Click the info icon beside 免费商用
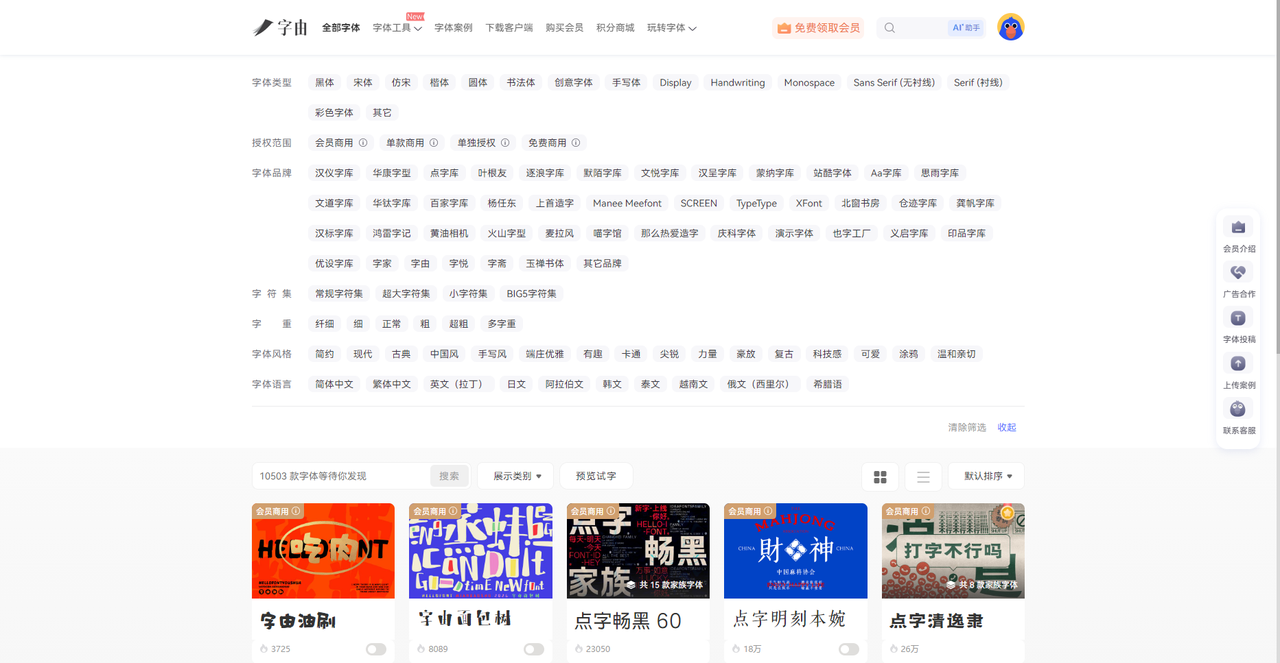This screenshot has height=663, width=1280. [576, 143]
